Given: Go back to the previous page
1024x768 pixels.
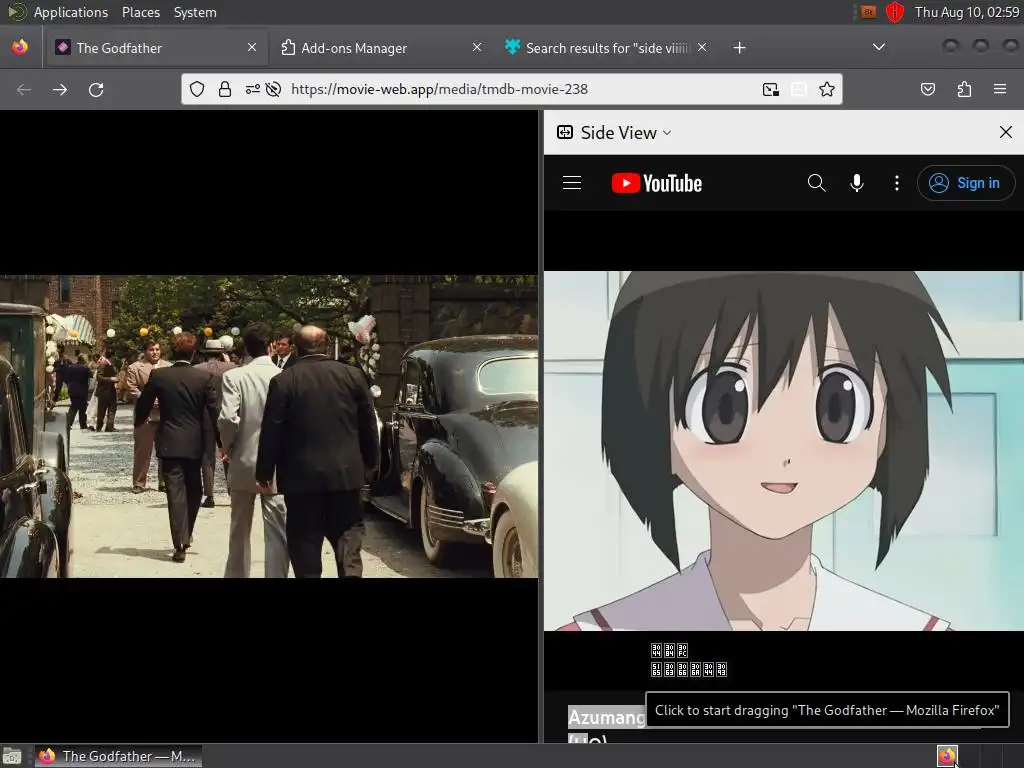Looking at the screenshot, I should click(24, 89).
